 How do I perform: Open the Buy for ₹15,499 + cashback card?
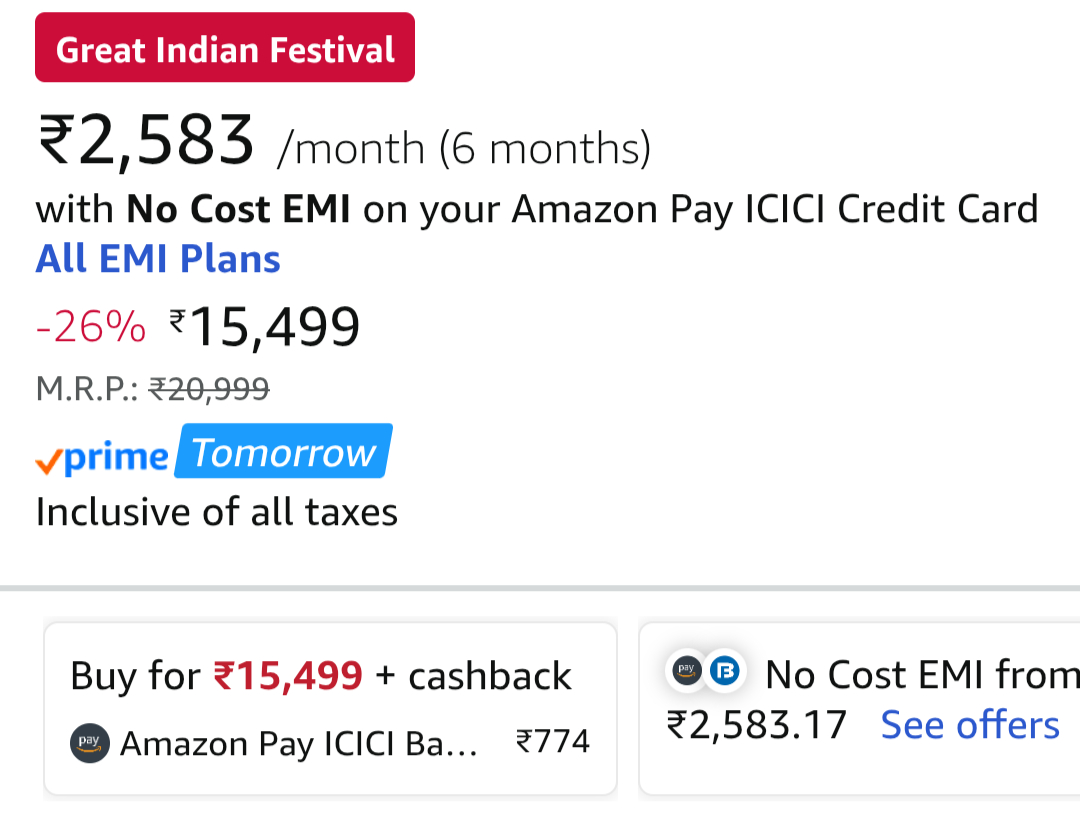(x=330, y=709)
